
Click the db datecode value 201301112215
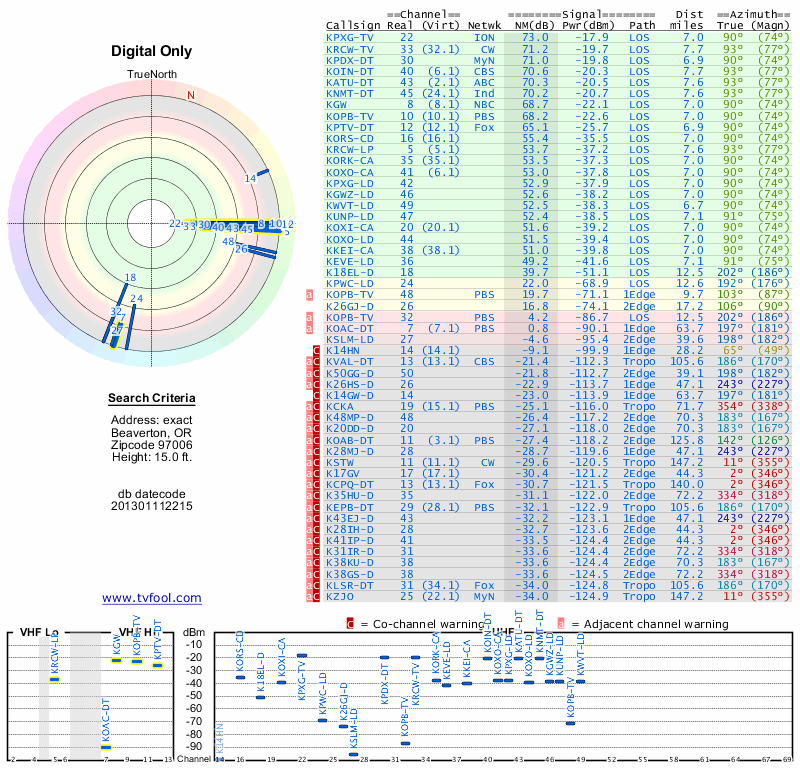click(152, 506)
